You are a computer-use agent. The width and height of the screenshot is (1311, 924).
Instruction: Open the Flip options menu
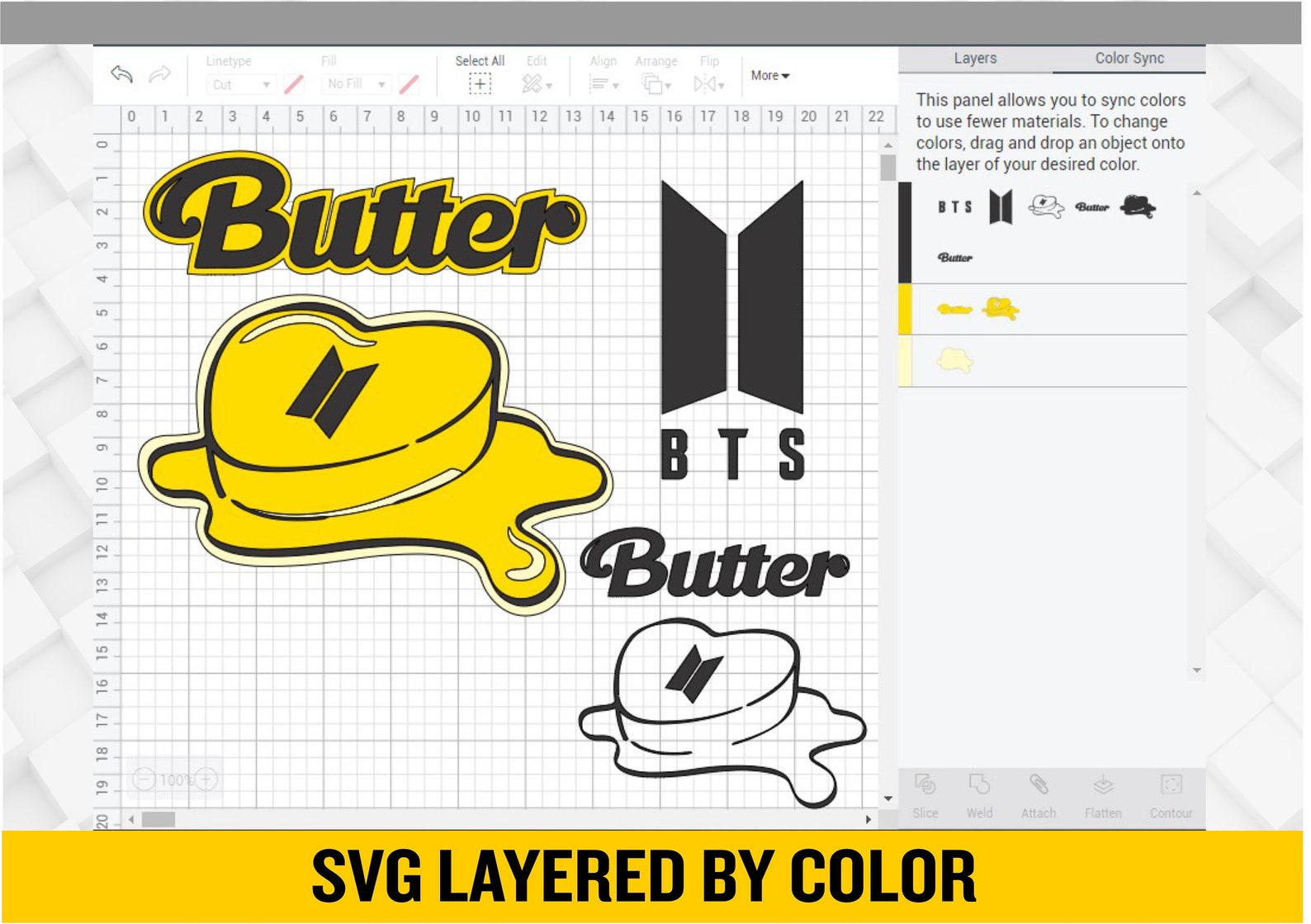(709, 83)
